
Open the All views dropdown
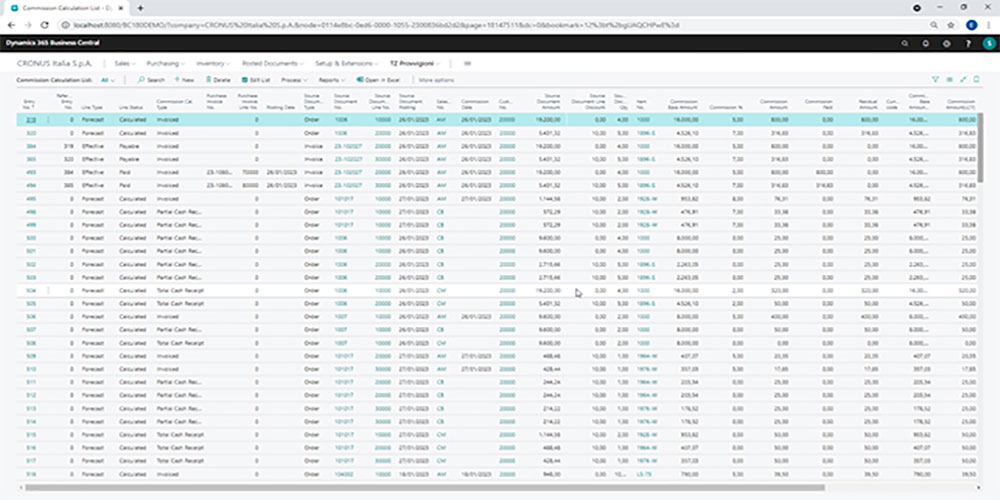(x=108, y=79)
